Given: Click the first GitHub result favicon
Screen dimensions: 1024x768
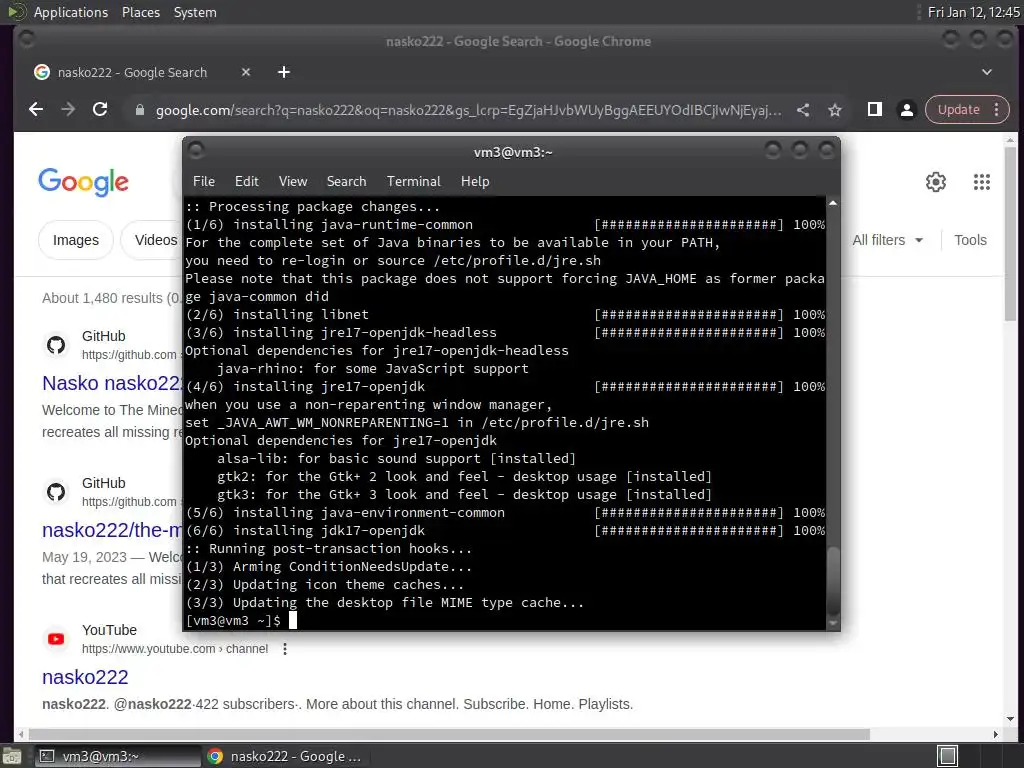Looking at the screenshot, I should click(56, 345).
